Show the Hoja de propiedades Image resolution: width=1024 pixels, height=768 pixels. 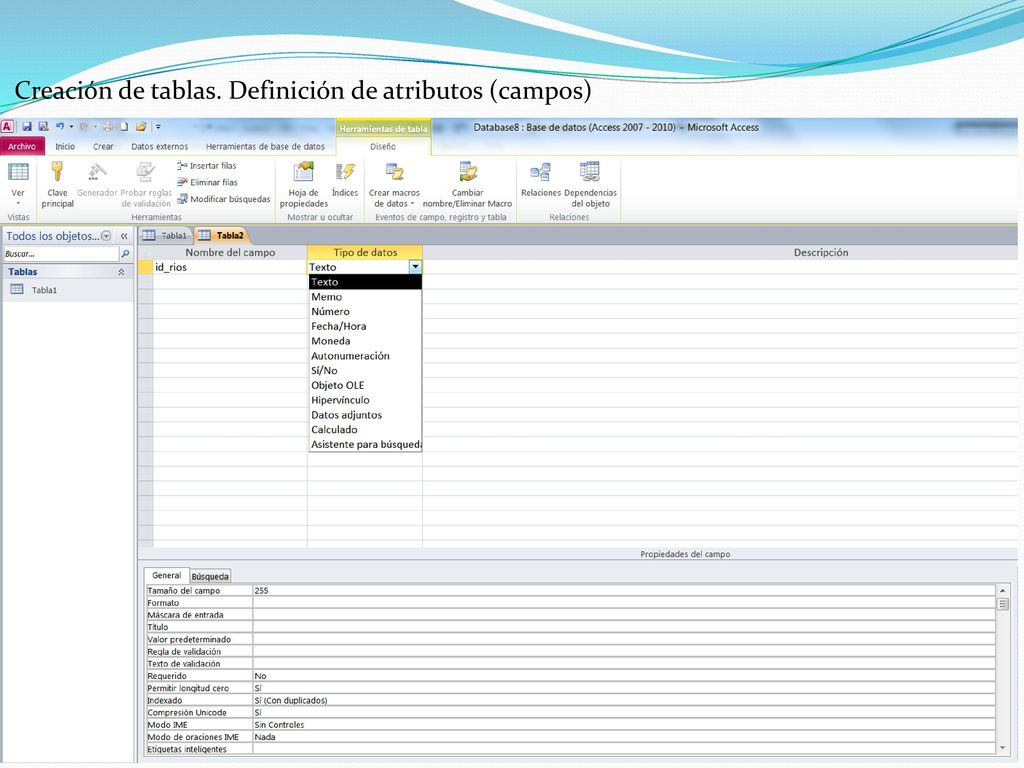pos(304,185)
